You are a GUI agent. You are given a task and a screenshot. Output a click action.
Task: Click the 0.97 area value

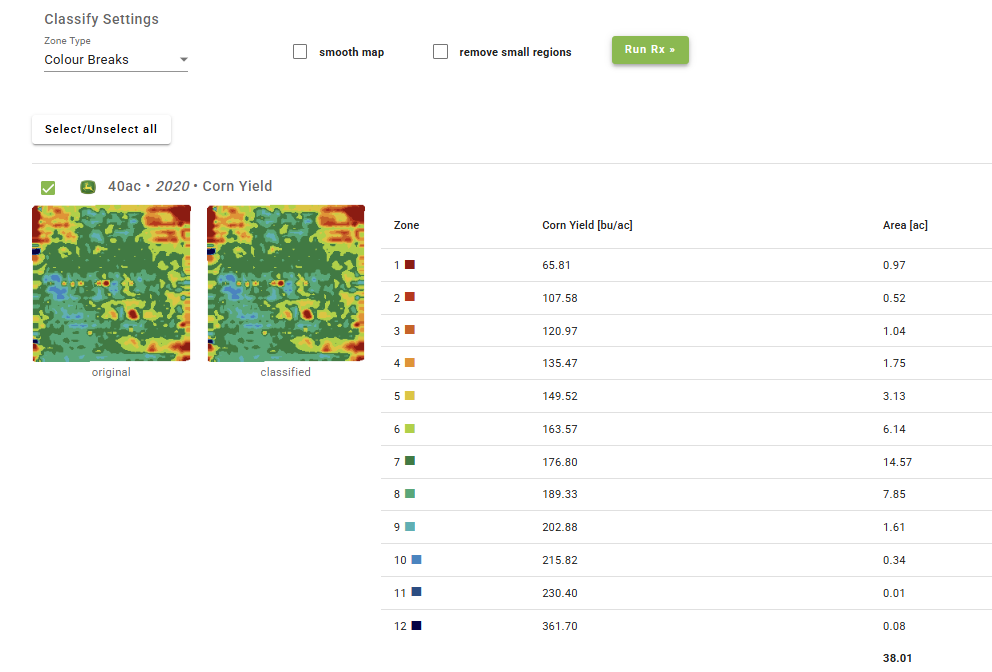894,265
